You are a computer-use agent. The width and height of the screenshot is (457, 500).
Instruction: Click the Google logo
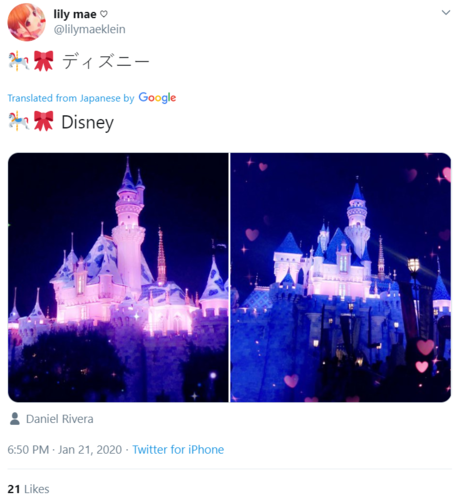[x=157, y=98]
